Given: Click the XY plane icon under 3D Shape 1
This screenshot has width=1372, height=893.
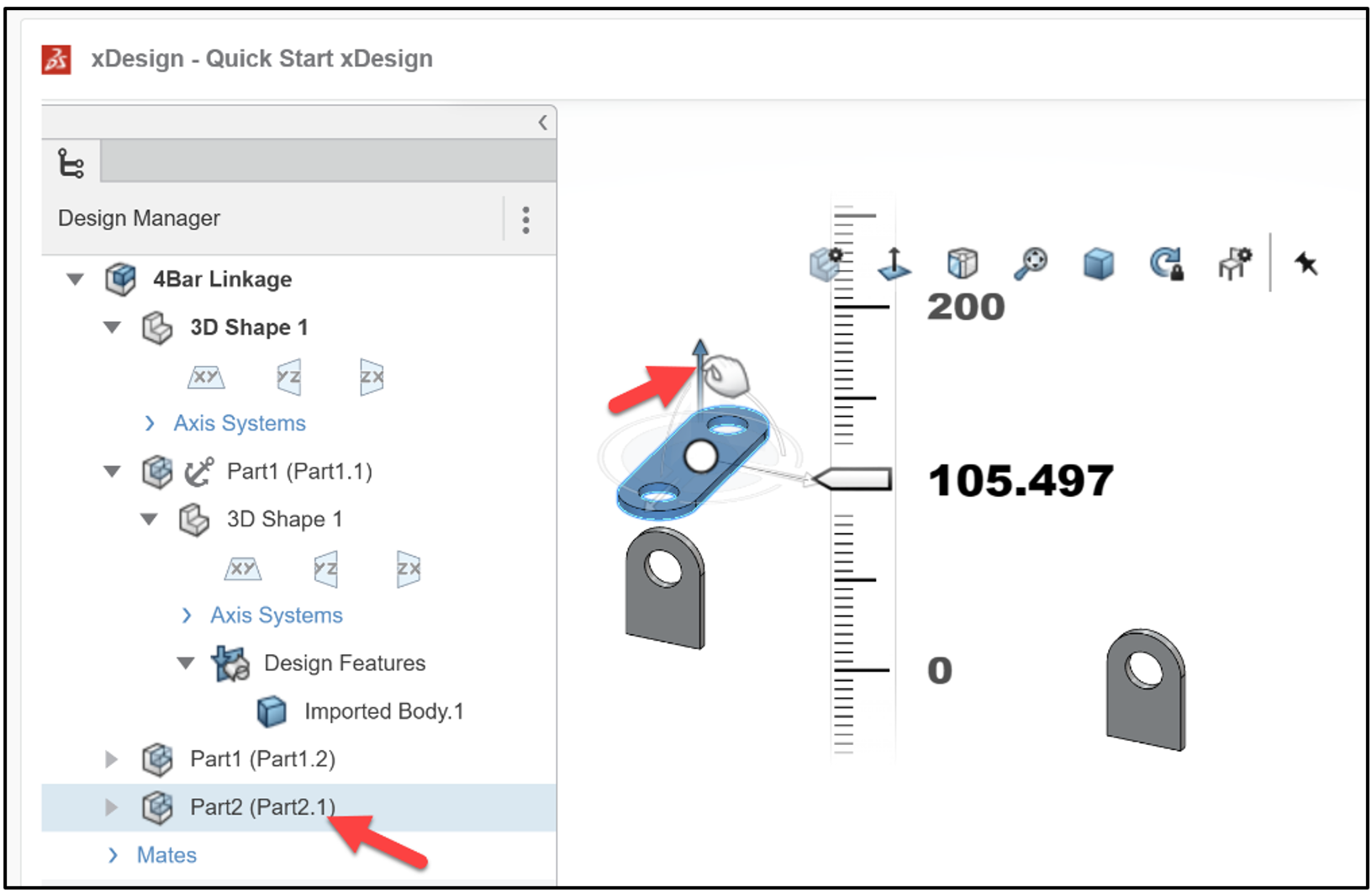Looking at the screenshot, I should coord(206,377).
